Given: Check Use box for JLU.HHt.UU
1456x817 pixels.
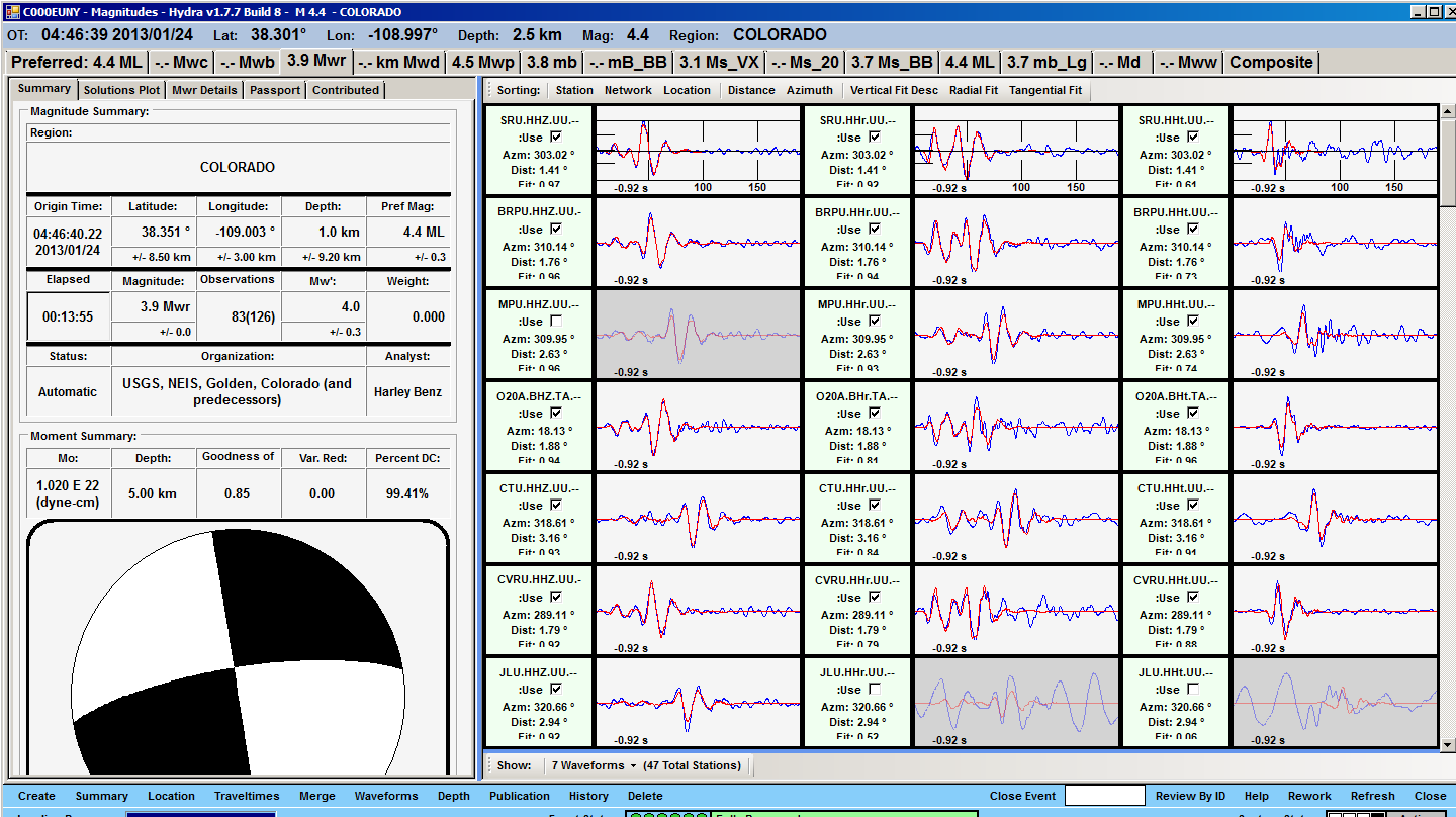Looking at the screenshot, I should [1193, 689].
